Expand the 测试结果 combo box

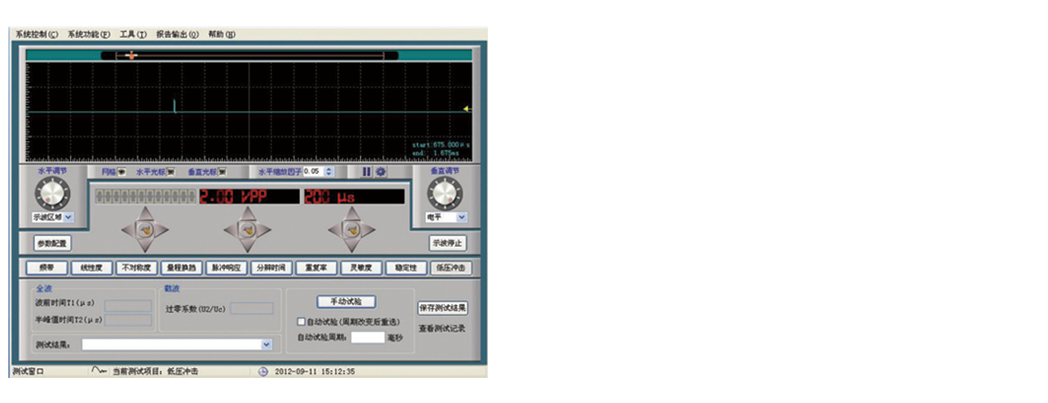coord(266,344)
